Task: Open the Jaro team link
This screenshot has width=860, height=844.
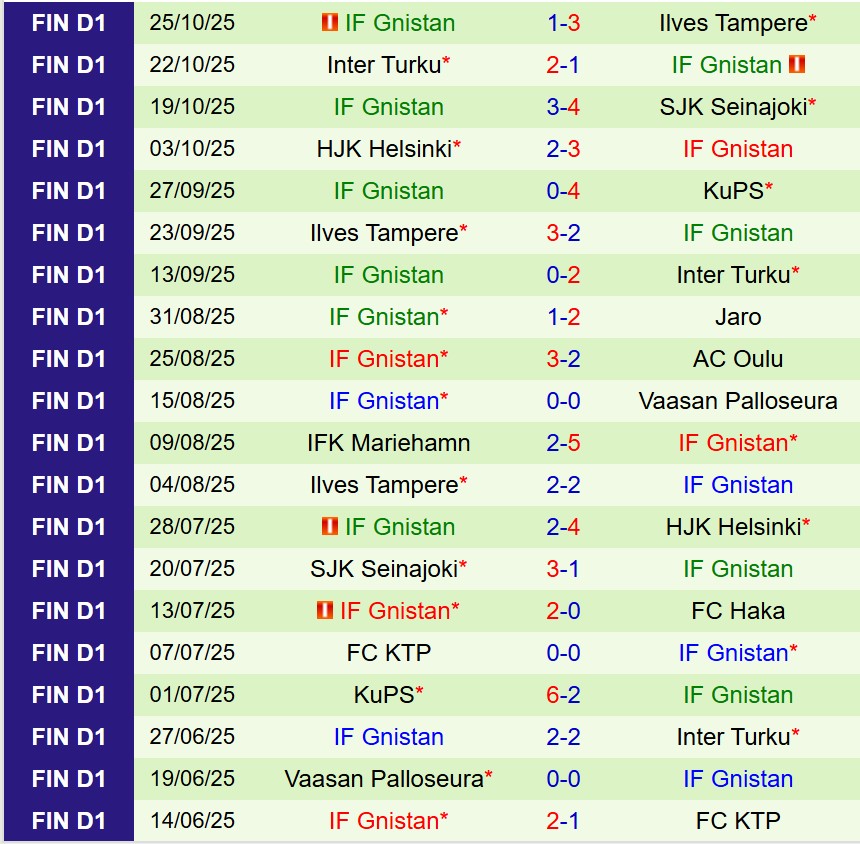Action: coord(738,317)
